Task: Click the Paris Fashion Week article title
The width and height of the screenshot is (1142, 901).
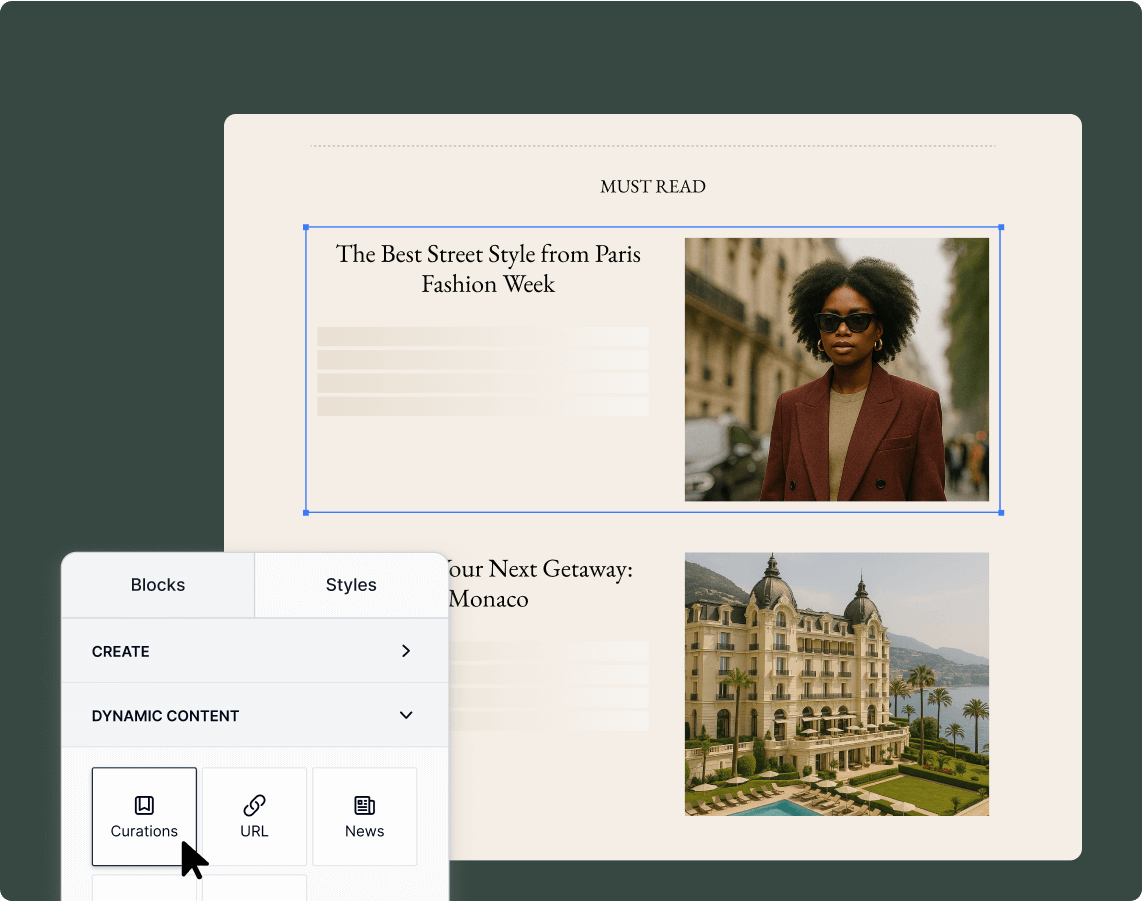Action: click(x=488, y=269)
